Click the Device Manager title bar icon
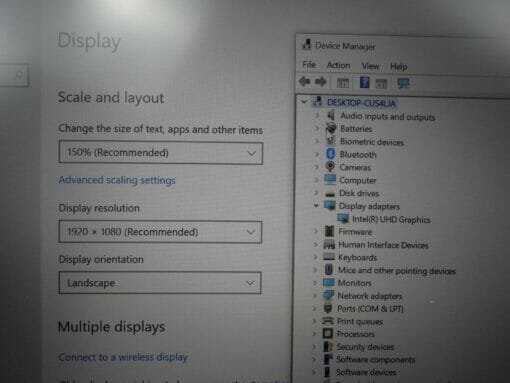This screenshot has width=510, height=383. tap(307, 44)
